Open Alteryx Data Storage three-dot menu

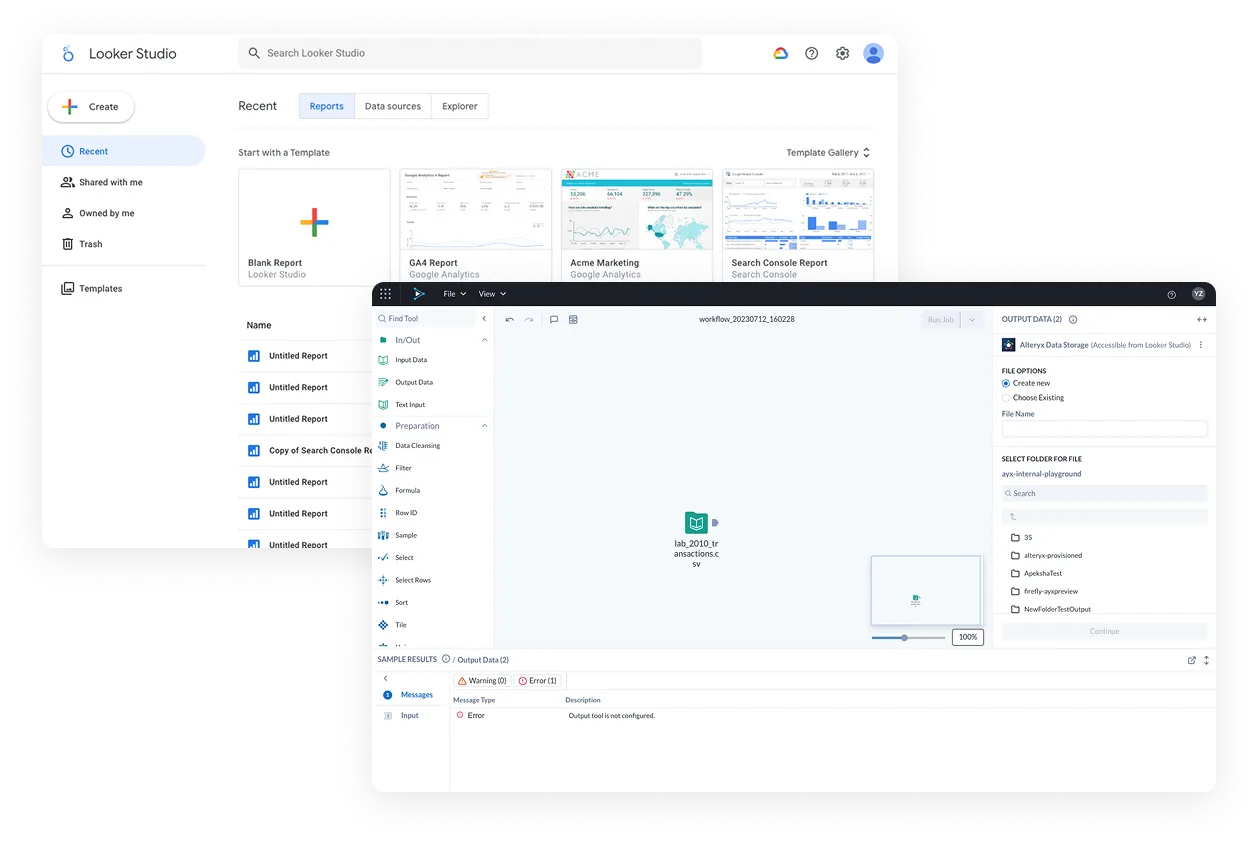(1201, 345)
